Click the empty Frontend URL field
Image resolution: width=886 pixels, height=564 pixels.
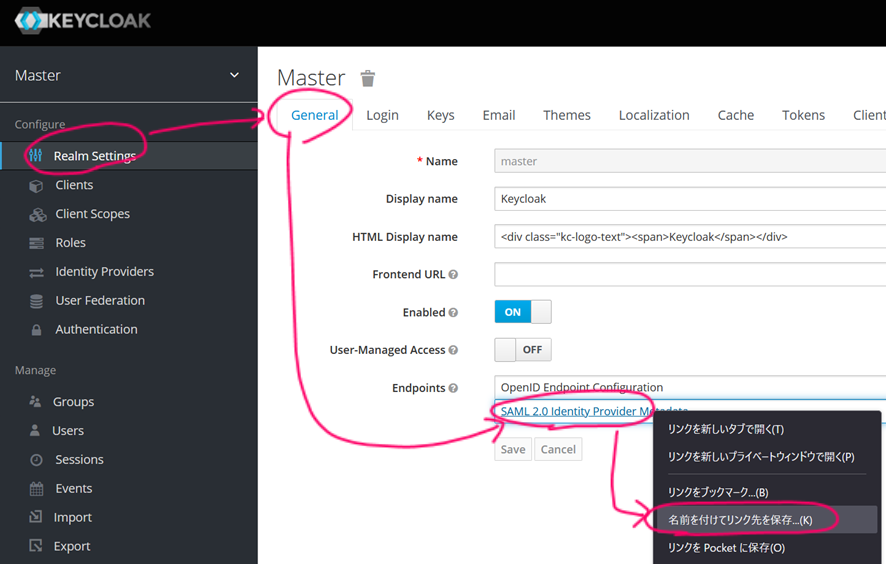tap(690, 274)
